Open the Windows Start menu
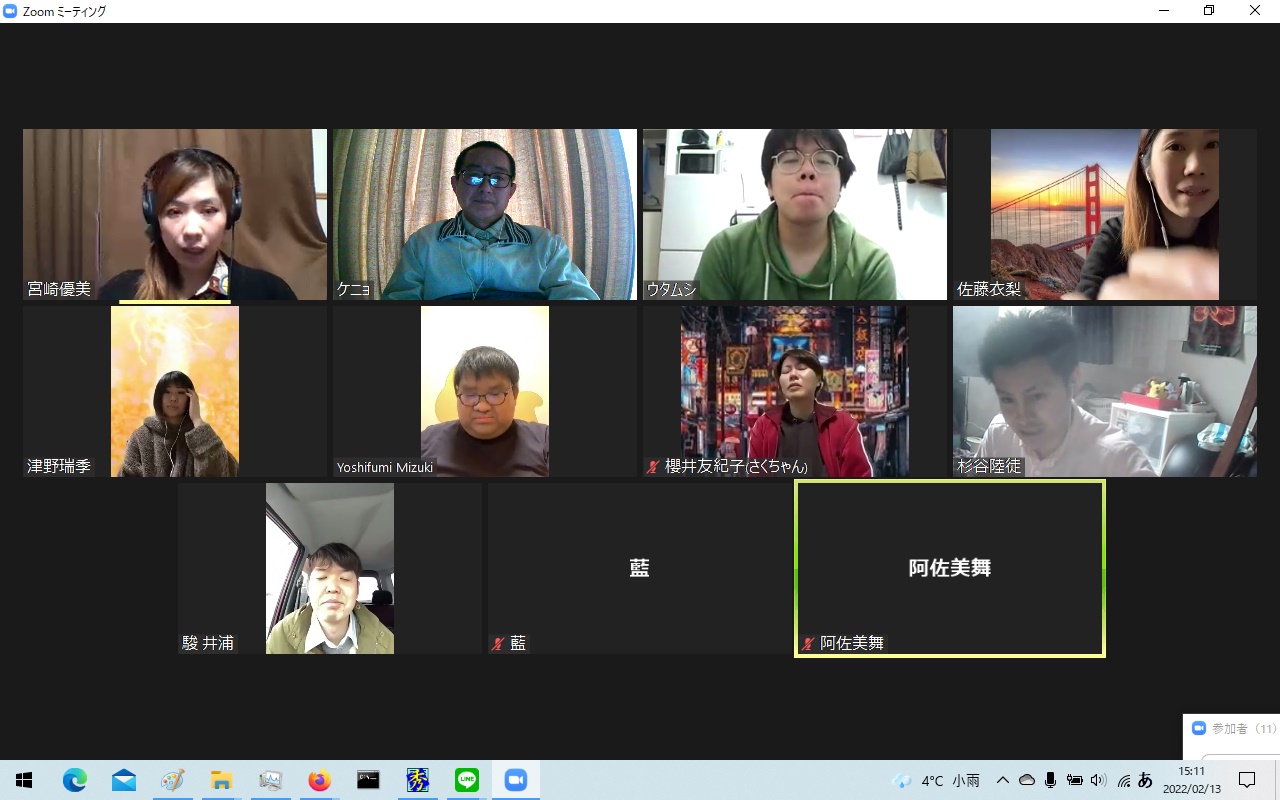The height and width of the screenshot is (800, 1280). [24, 780]
